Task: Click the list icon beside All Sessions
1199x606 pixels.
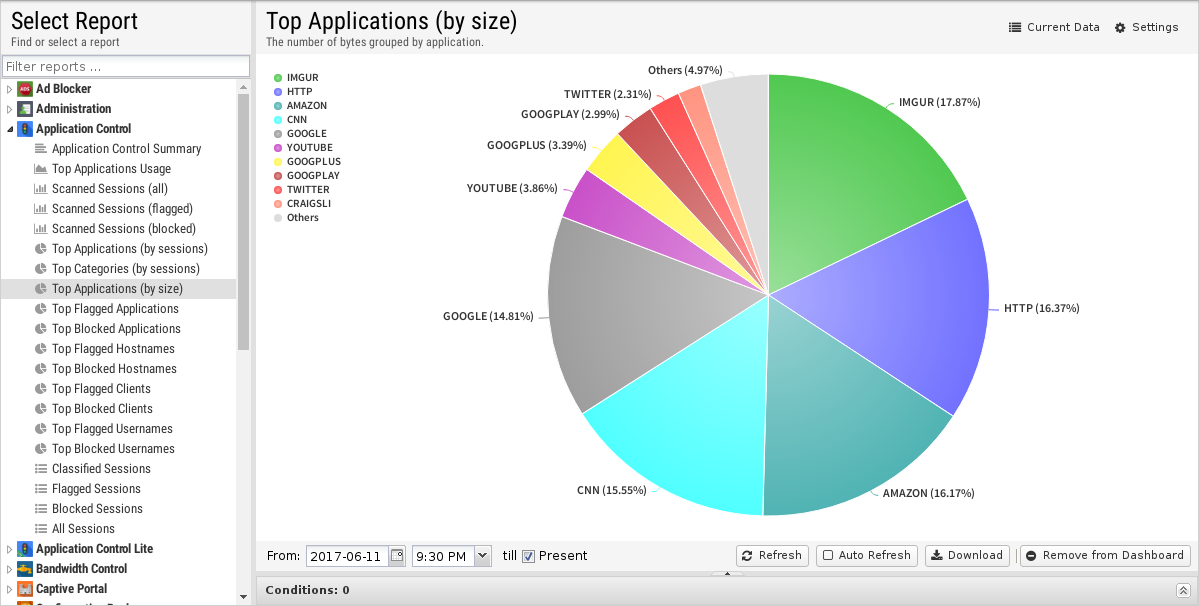Action: coord(41,528)
